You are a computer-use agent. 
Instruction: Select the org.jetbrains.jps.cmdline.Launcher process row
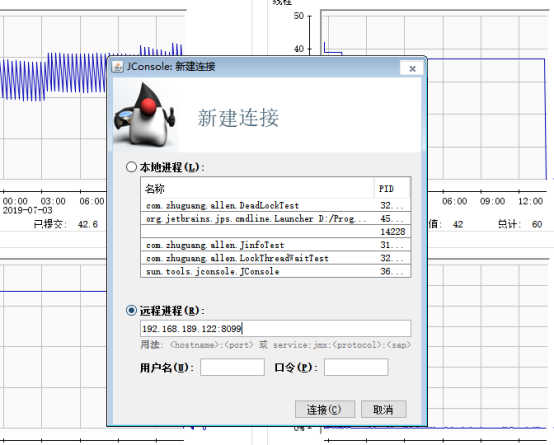pos(276,218)
